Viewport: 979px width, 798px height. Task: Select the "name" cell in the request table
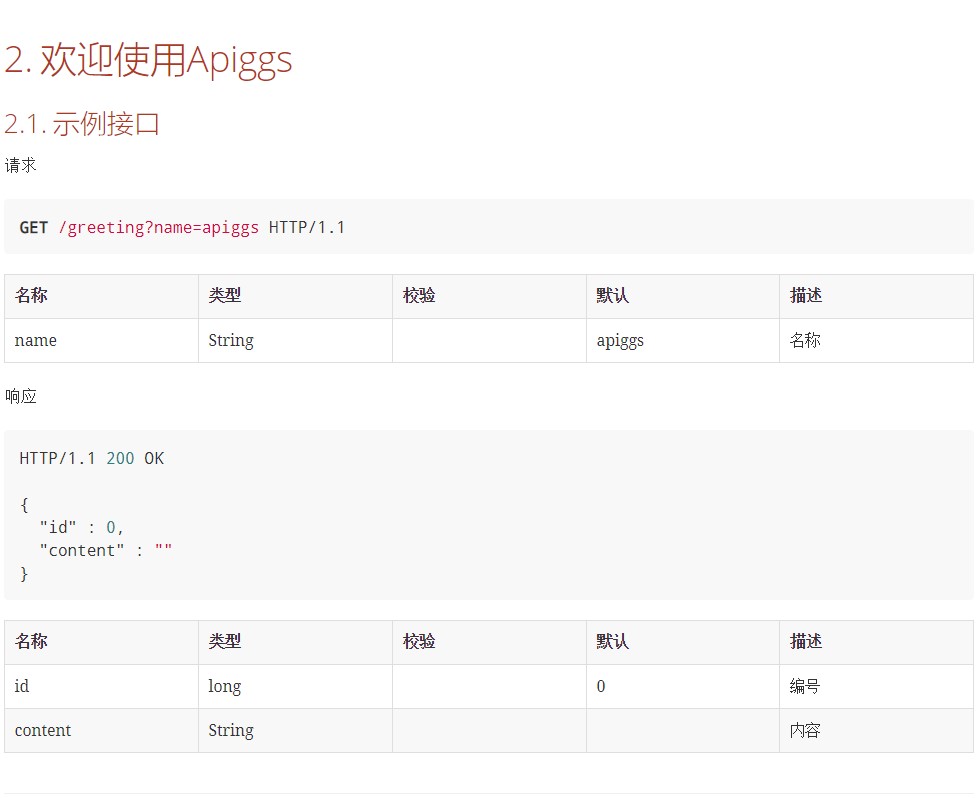coord(35,340)
